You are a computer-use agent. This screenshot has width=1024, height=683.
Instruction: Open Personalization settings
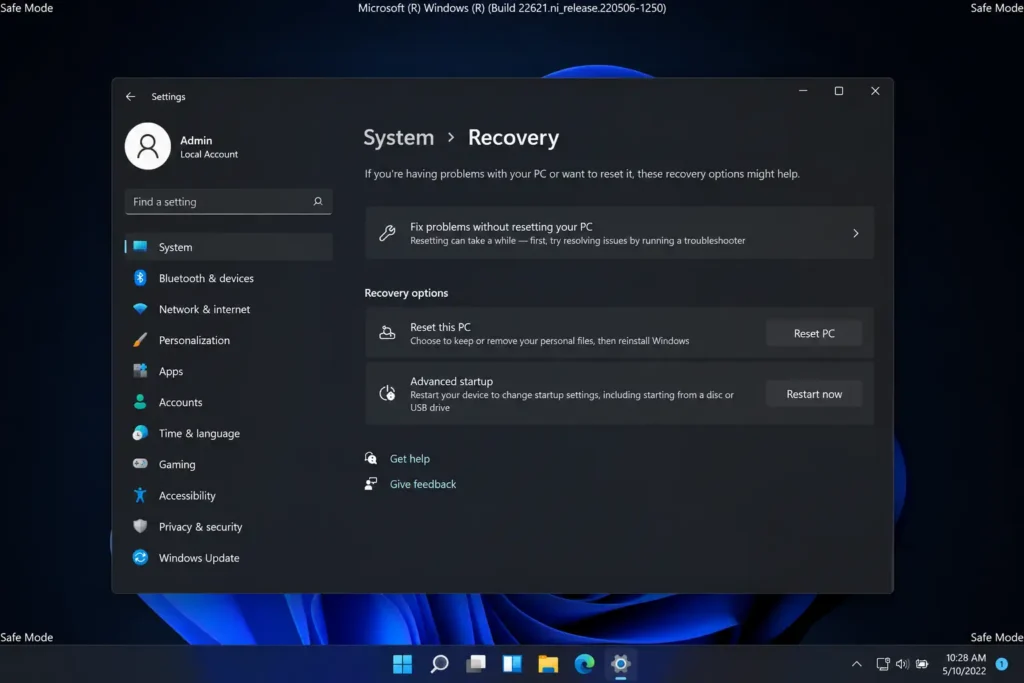[229, 340]
